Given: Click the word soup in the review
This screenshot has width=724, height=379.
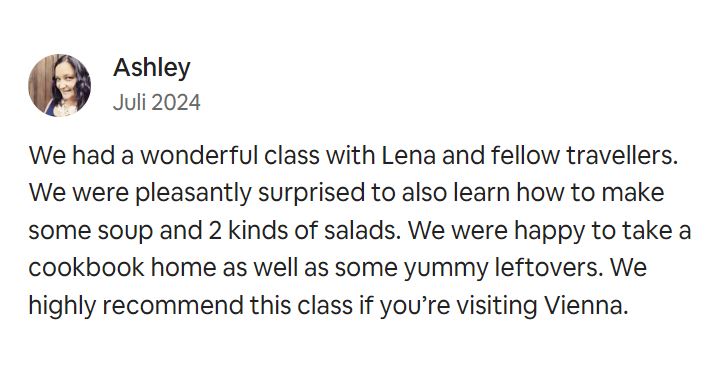Looking at the screenshot, I should (125, 231).
